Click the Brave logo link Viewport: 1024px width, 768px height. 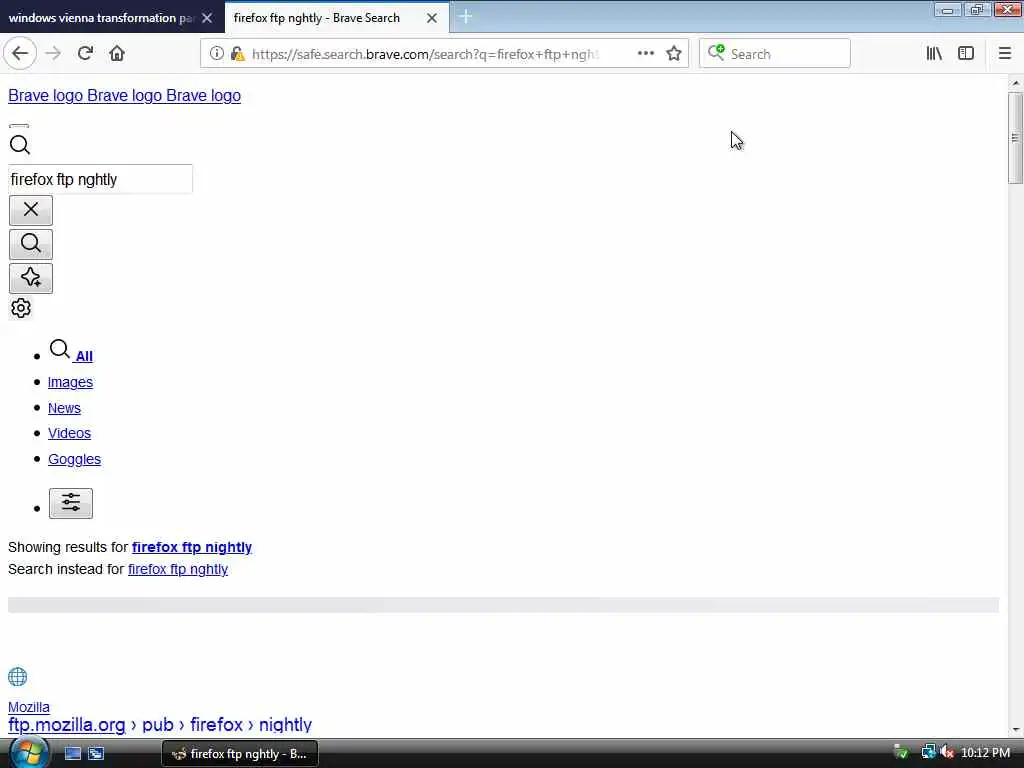(x=124, y=95)
